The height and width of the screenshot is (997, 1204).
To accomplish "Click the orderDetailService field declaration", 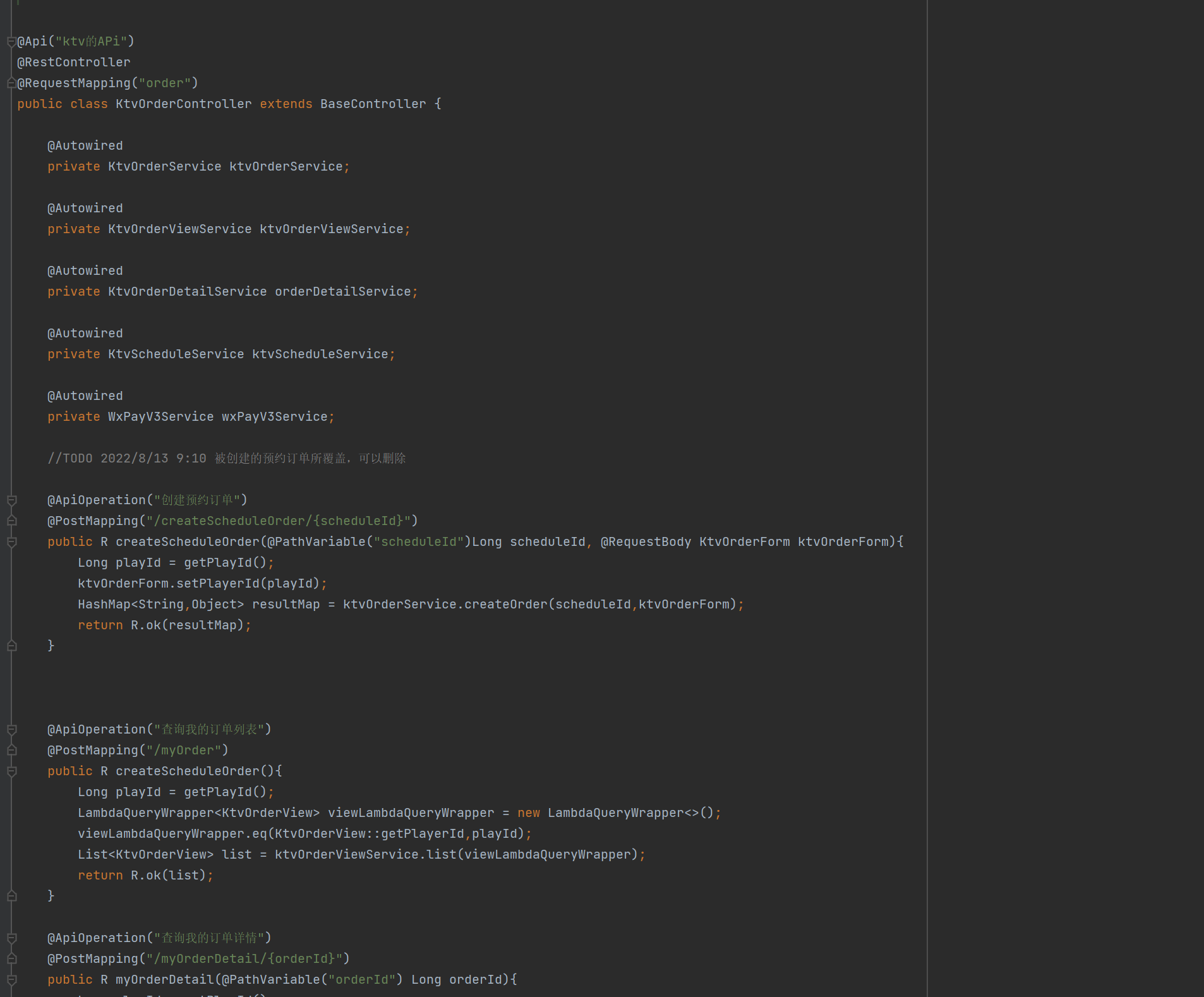I will pos(343,291).
